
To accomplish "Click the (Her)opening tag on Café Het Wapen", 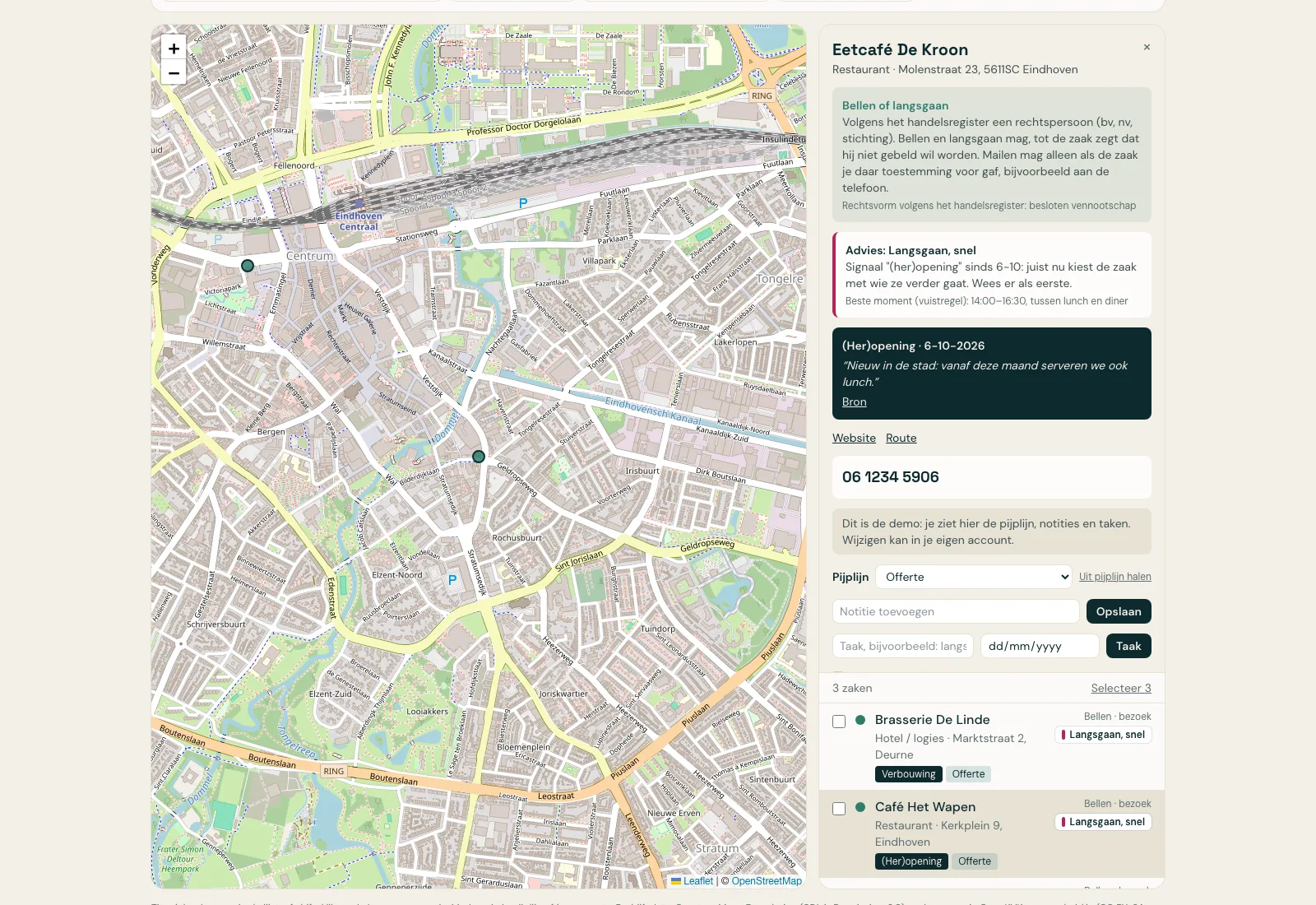I will 911,861.
